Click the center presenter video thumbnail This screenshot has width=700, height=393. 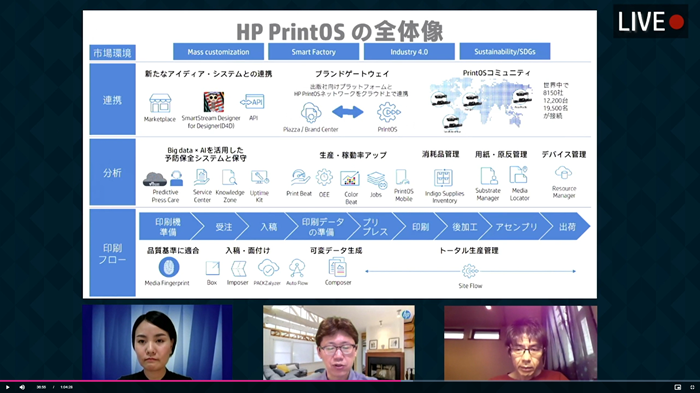point(339,343)
